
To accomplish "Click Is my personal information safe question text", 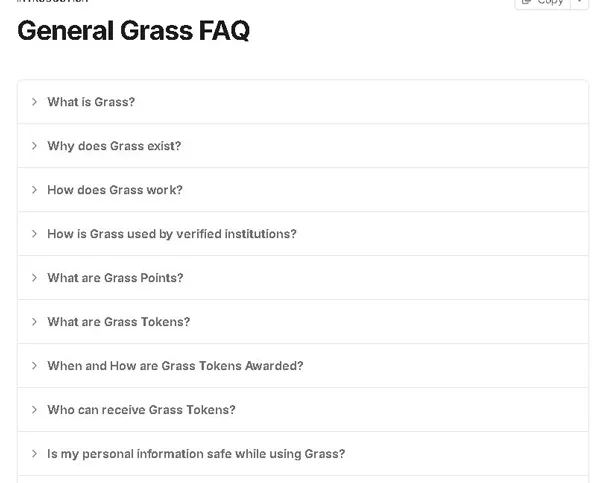I will coord(196,454).
